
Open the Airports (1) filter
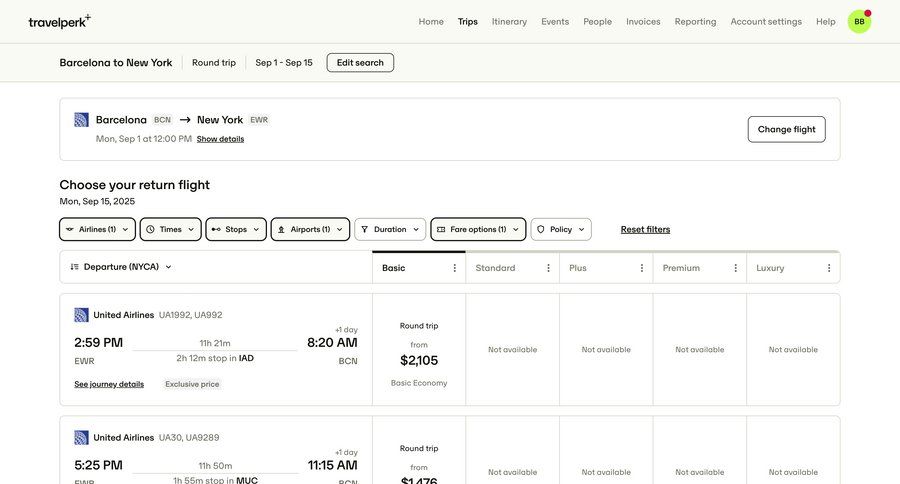point(310,229)
